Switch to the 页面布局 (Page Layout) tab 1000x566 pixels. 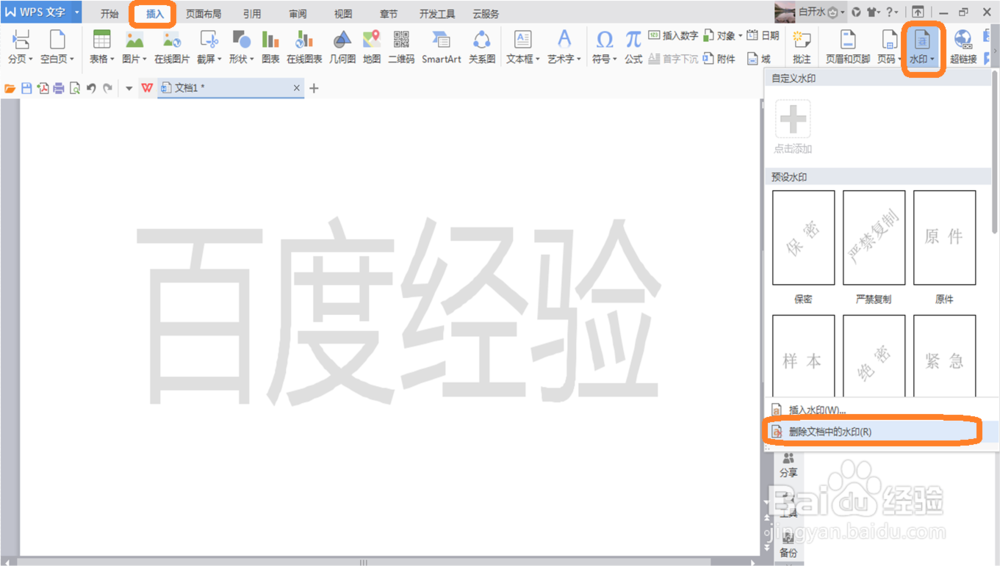click(203, 13)
